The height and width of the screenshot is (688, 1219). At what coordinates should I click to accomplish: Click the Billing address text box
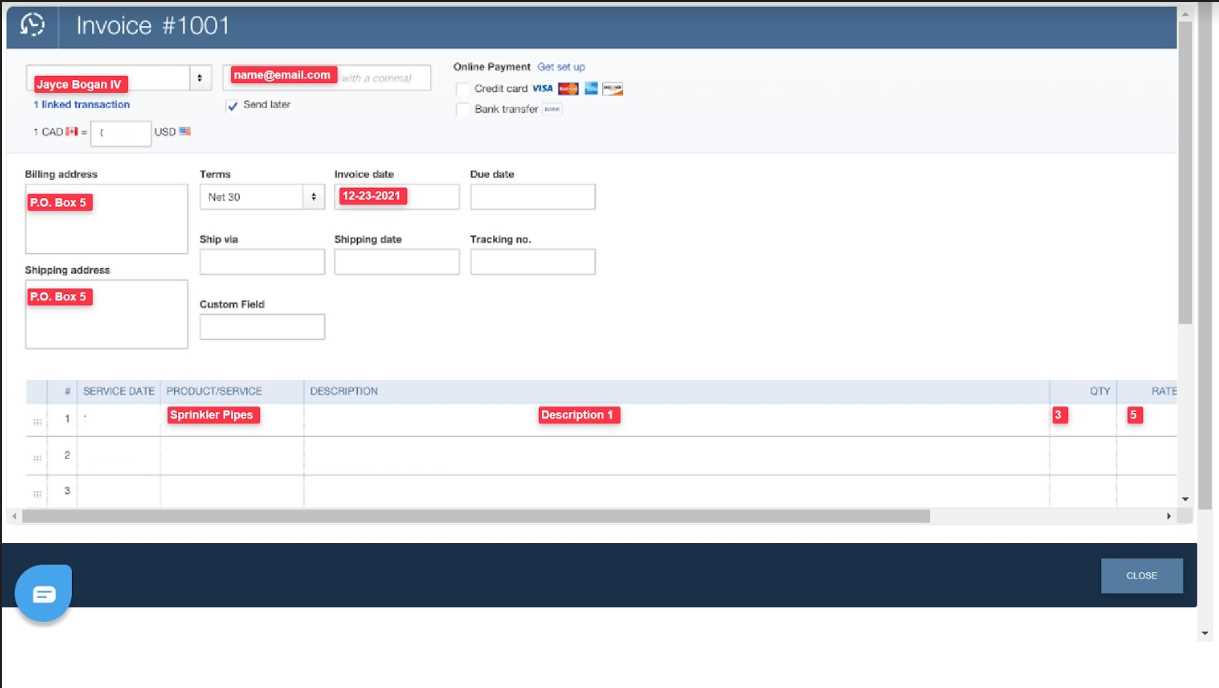pyautogui.click(x=106, y=219)
